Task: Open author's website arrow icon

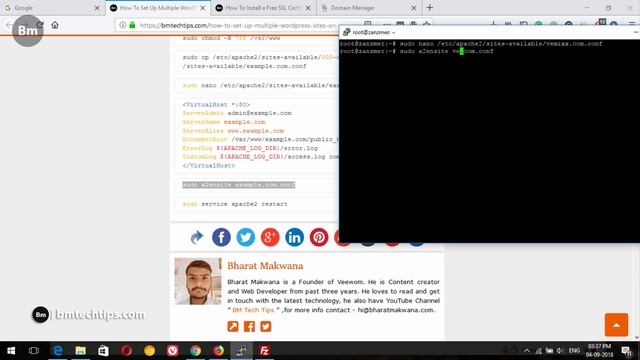Action: click(233, 326)
